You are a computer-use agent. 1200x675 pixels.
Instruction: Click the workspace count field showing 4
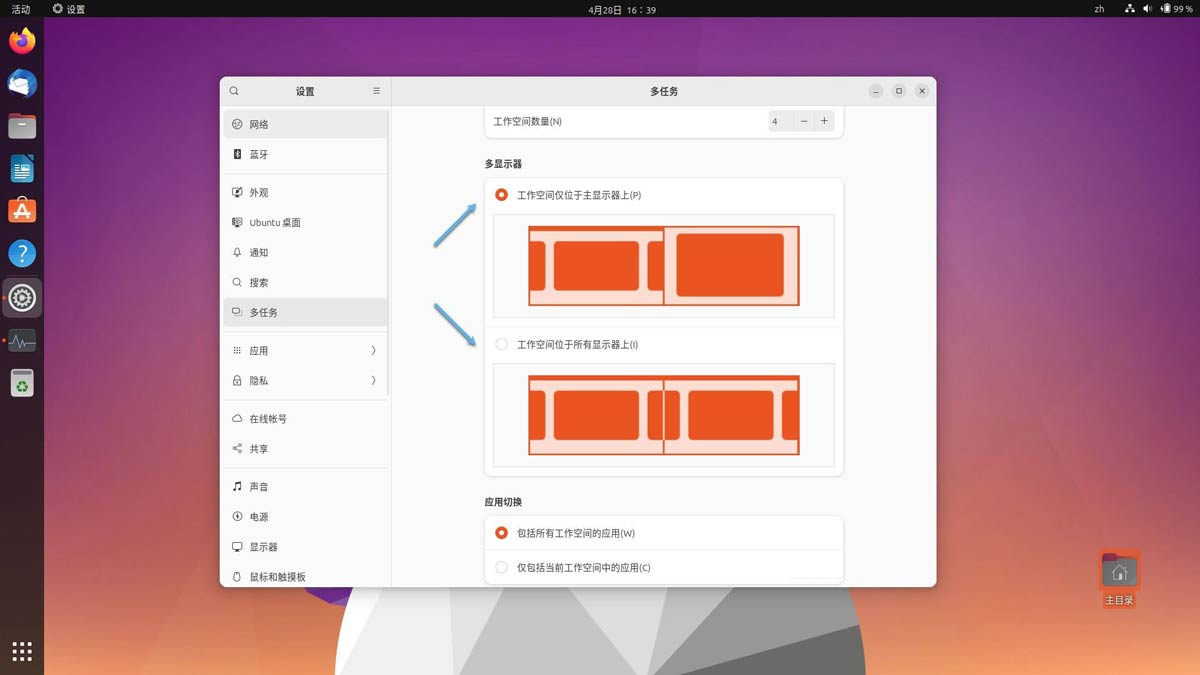coord(780,121)
